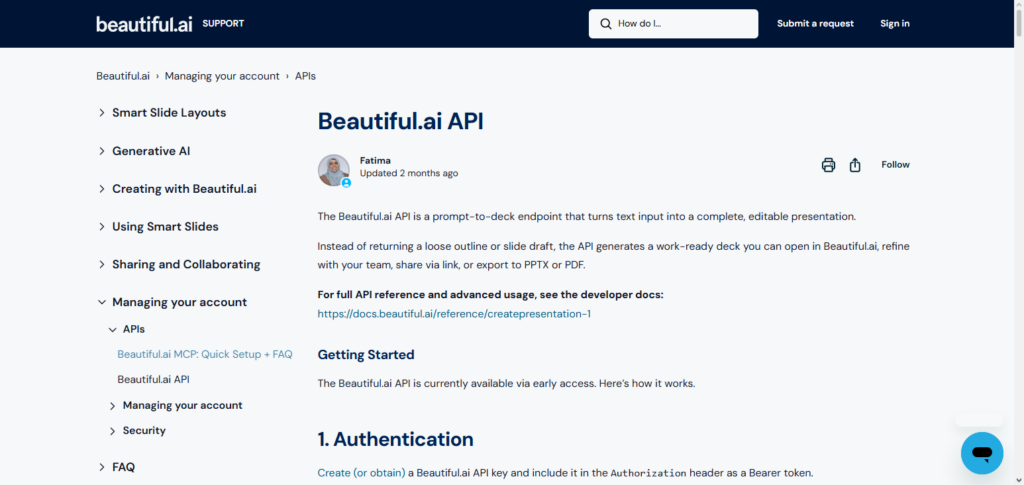Viewport: 1024px width, 485px height.
Task: Click the Updated 2 months ago text
Action: [x=409, y=174]
